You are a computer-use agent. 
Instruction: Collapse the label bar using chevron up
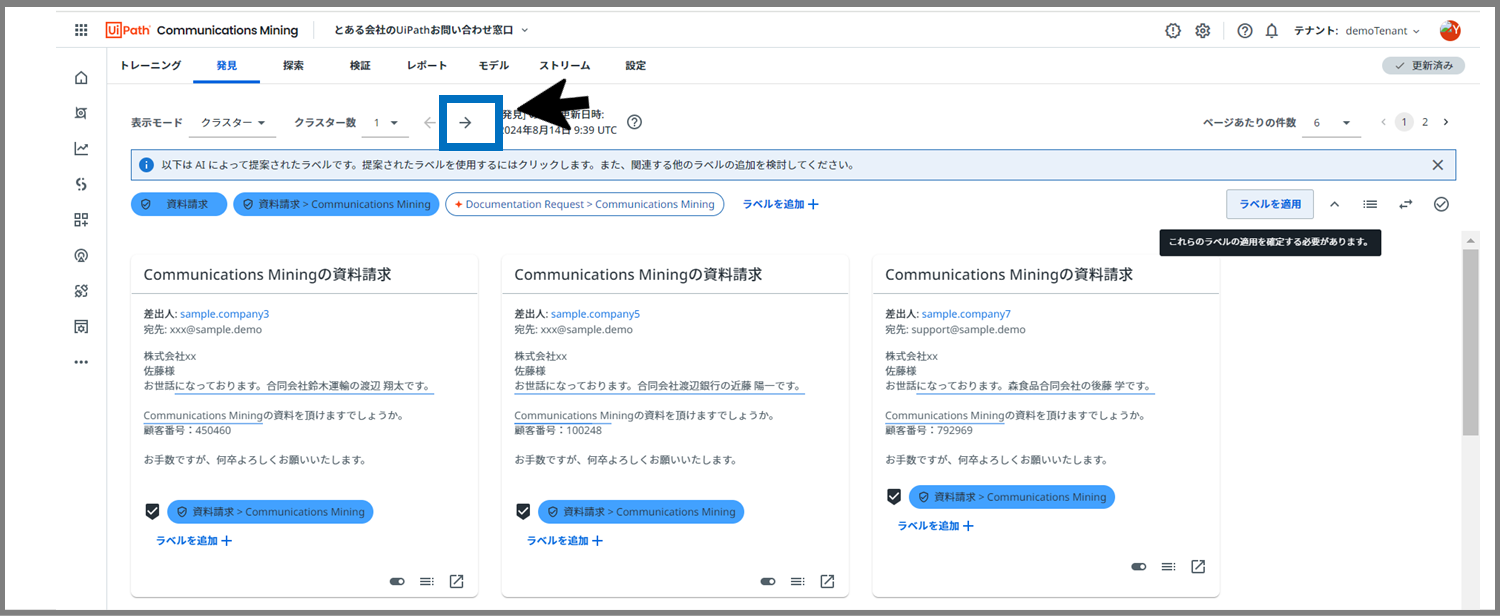[x=1334, y=204]
